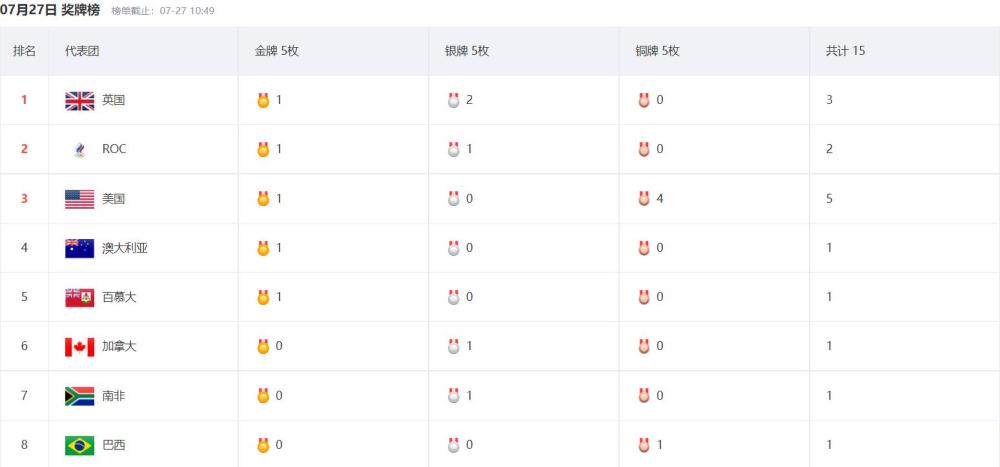
Task: Click the 铜牌 5枚 column header
Action: coord(657,51)
